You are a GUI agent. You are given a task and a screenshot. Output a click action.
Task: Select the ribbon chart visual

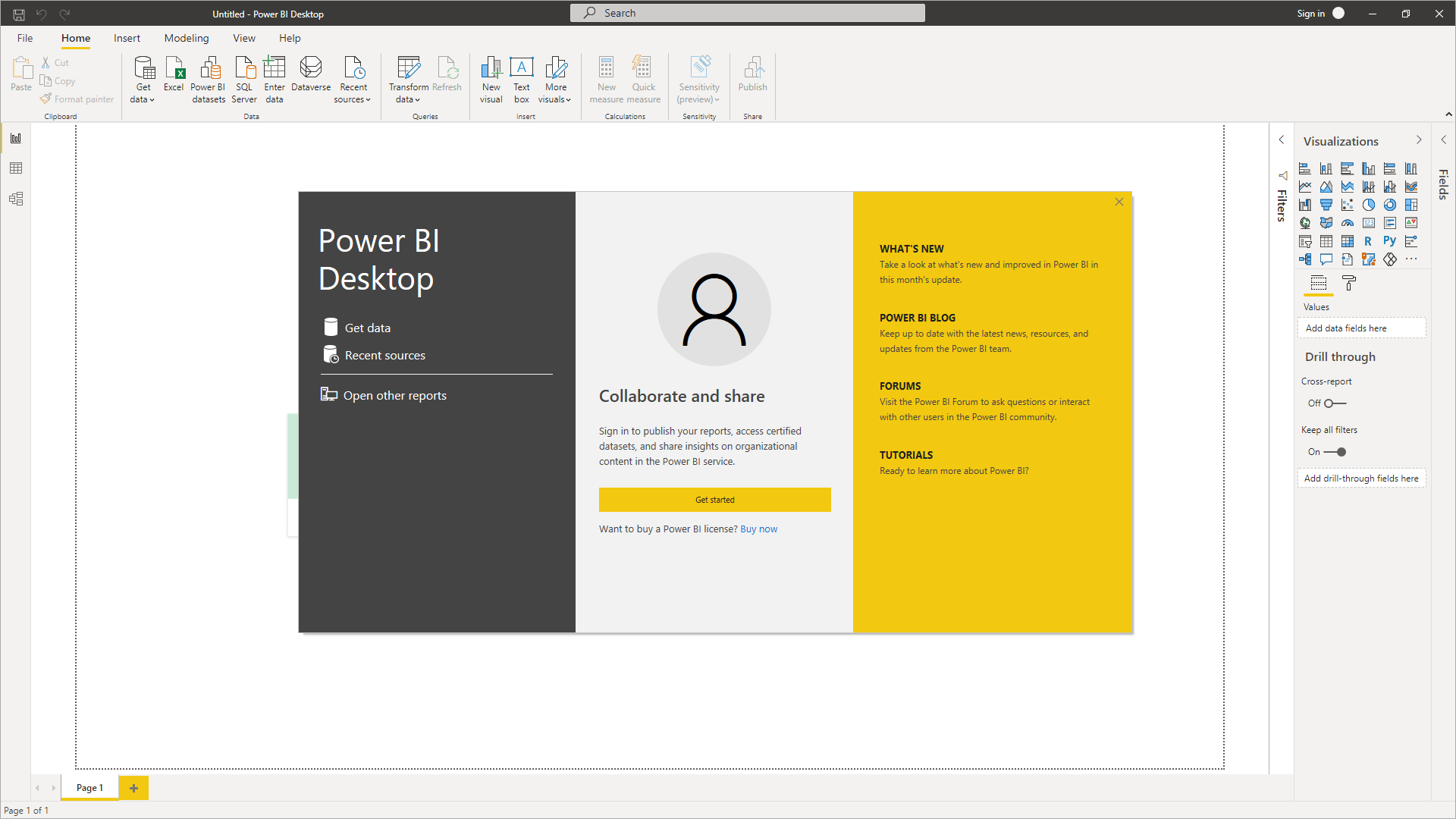1411,187
